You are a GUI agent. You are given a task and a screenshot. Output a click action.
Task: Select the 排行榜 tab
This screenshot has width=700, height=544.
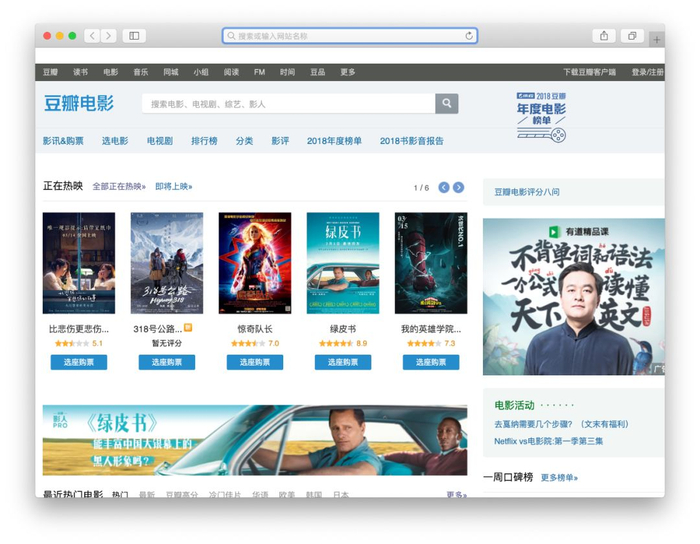[x=204, y=141]
